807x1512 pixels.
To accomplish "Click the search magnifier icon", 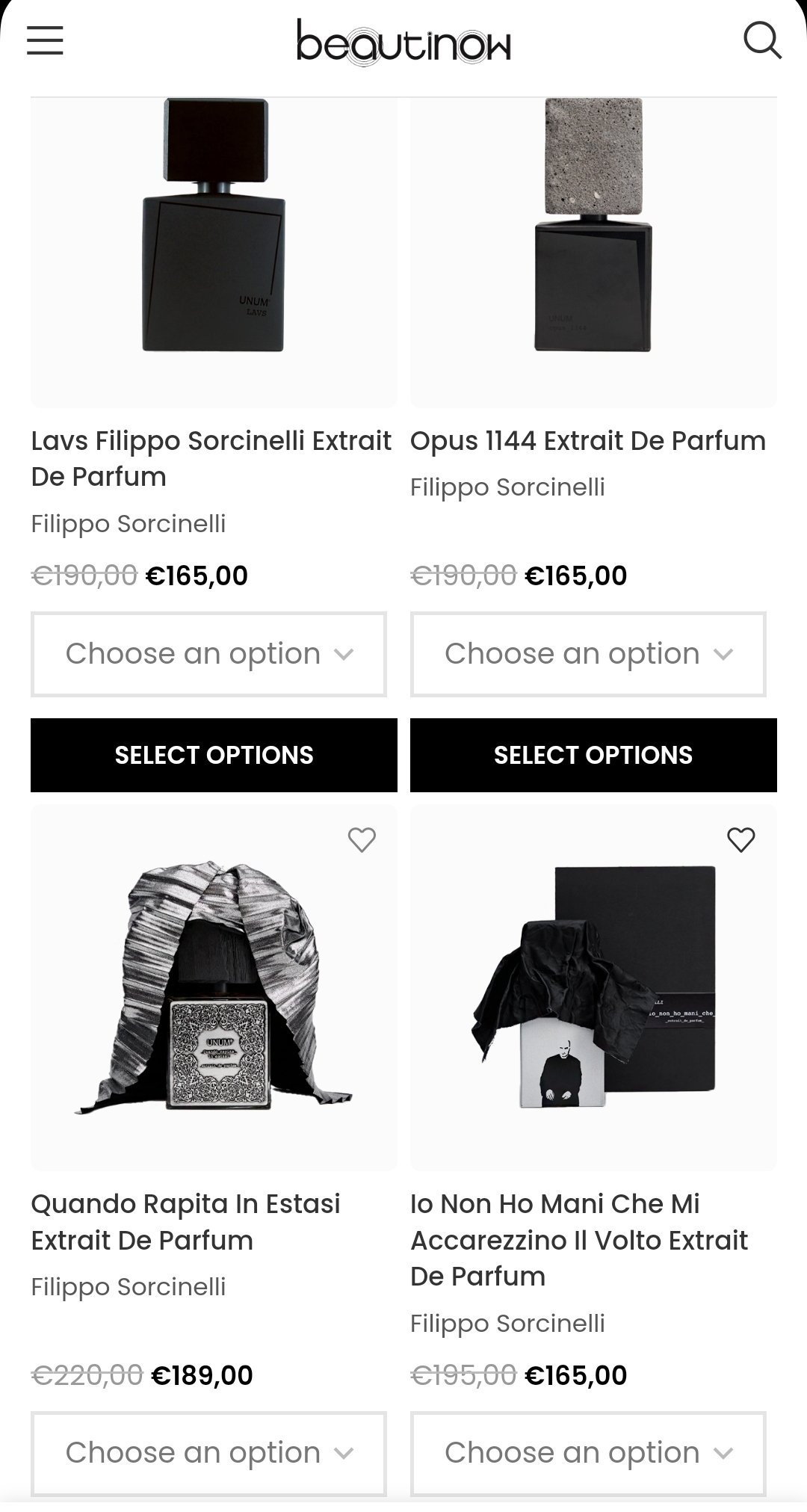I will [761, 40].
